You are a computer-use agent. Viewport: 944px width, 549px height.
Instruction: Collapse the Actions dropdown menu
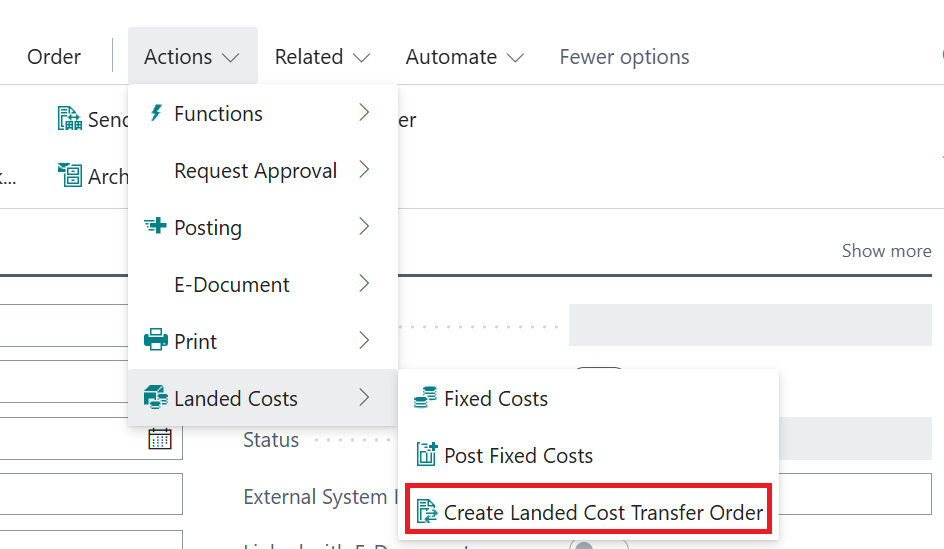point(192,57)
